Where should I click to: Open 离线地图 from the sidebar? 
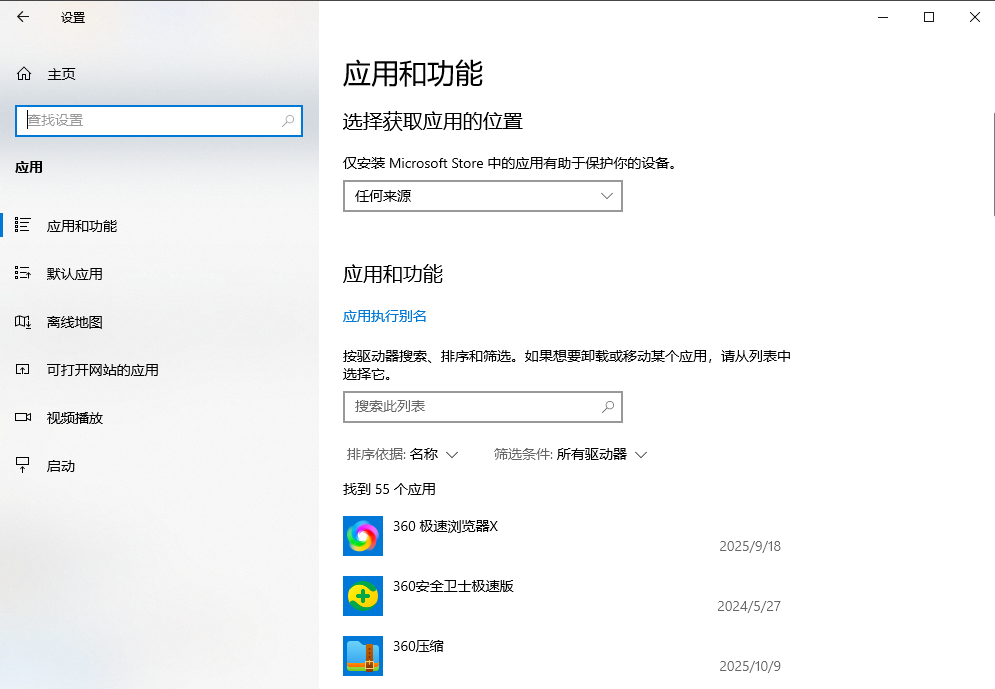[22, 321]
